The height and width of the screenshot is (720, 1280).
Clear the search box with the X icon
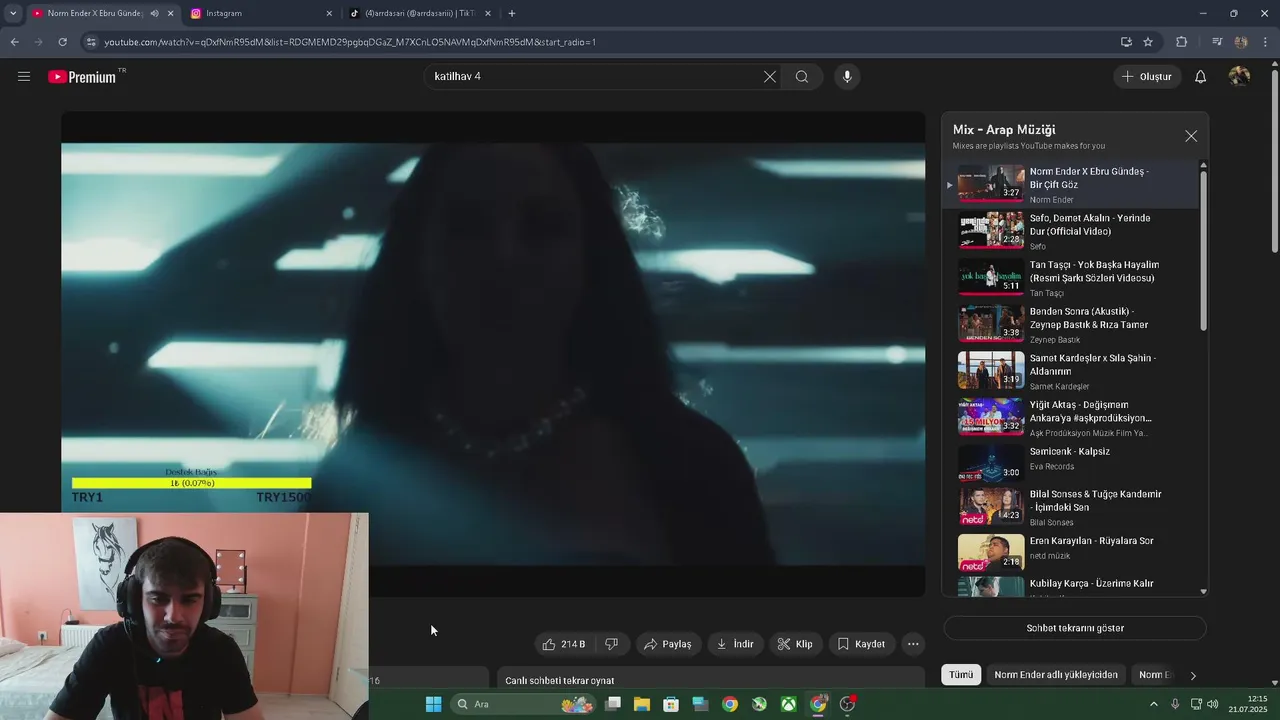tap(770, 77)
